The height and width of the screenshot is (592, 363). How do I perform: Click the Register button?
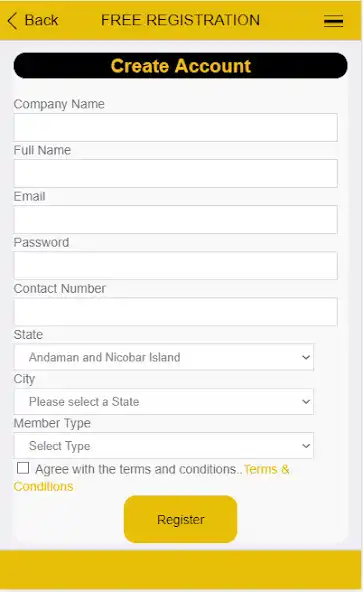(181, 520)
